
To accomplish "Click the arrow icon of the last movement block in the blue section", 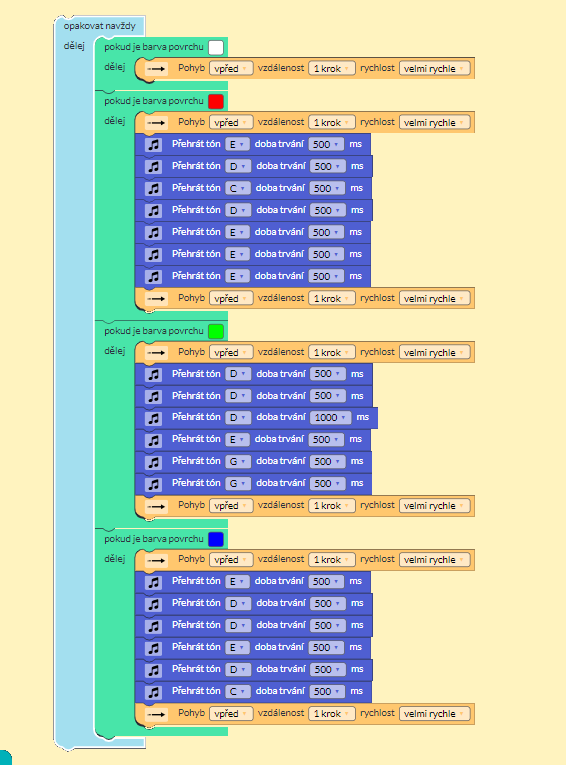I will [x=156, y=714].
